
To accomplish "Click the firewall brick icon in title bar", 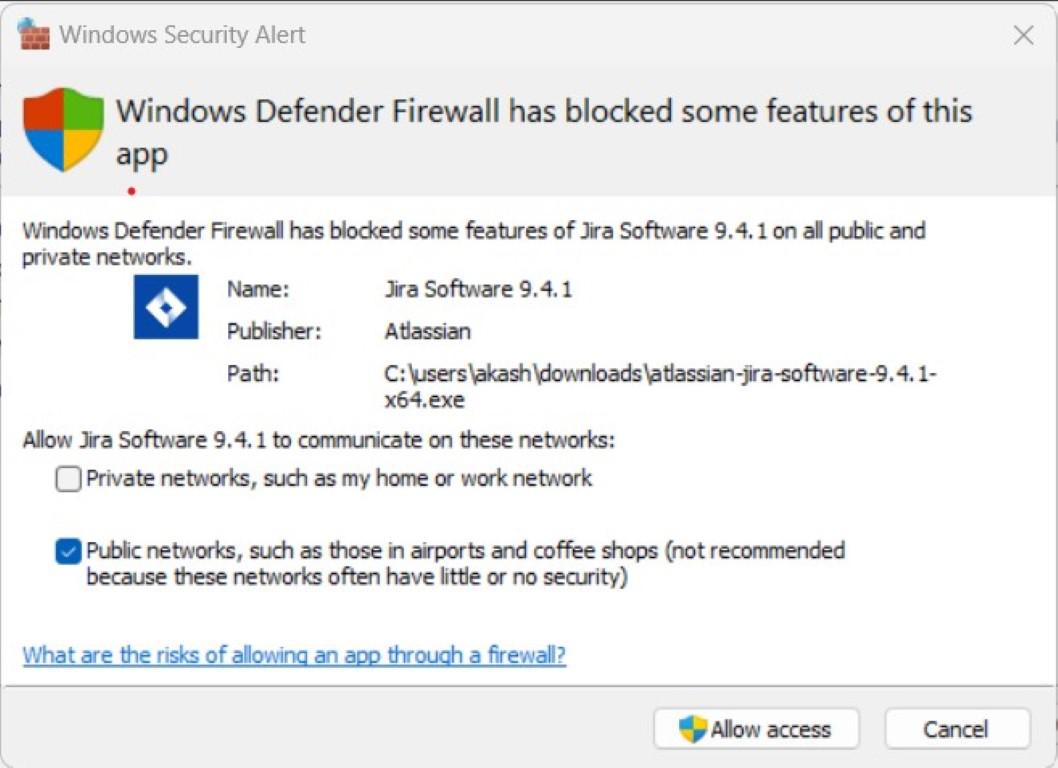I will click(x=34, y=35).
